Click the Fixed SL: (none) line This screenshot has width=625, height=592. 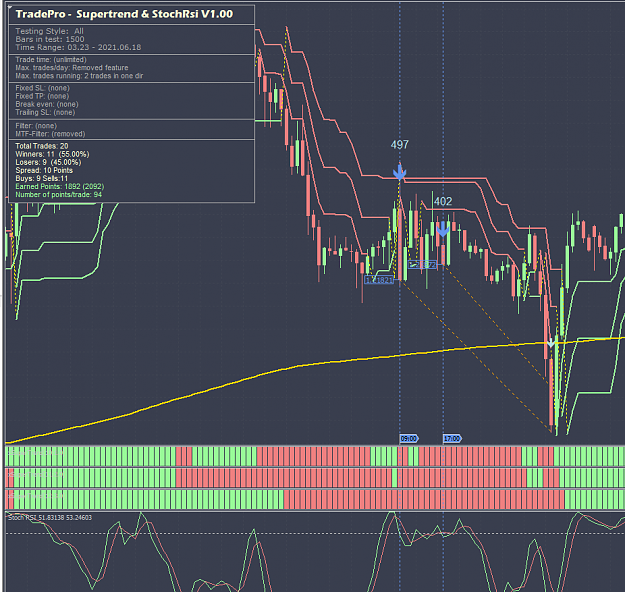(x=42, y=88)
